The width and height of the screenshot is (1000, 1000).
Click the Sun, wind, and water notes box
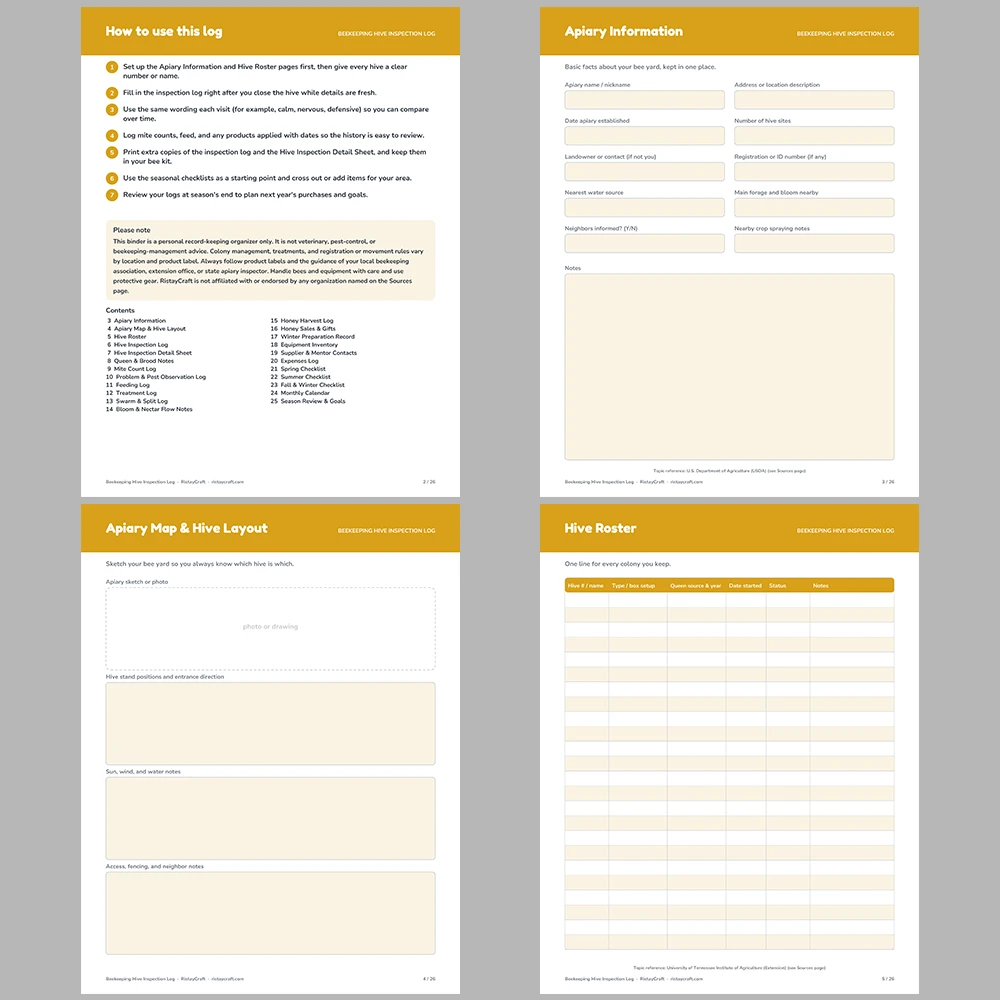tap(270, 818)
